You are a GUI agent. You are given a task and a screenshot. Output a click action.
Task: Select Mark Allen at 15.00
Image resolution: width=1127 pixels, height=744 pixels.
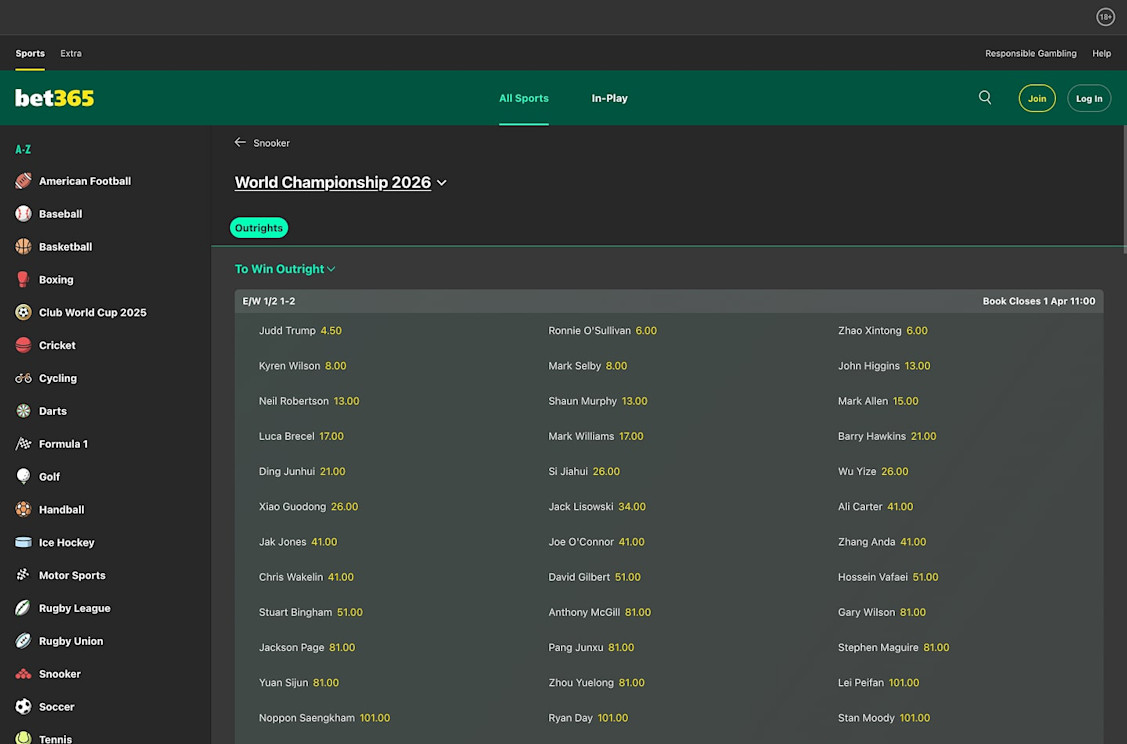click(x=878, y=401)
